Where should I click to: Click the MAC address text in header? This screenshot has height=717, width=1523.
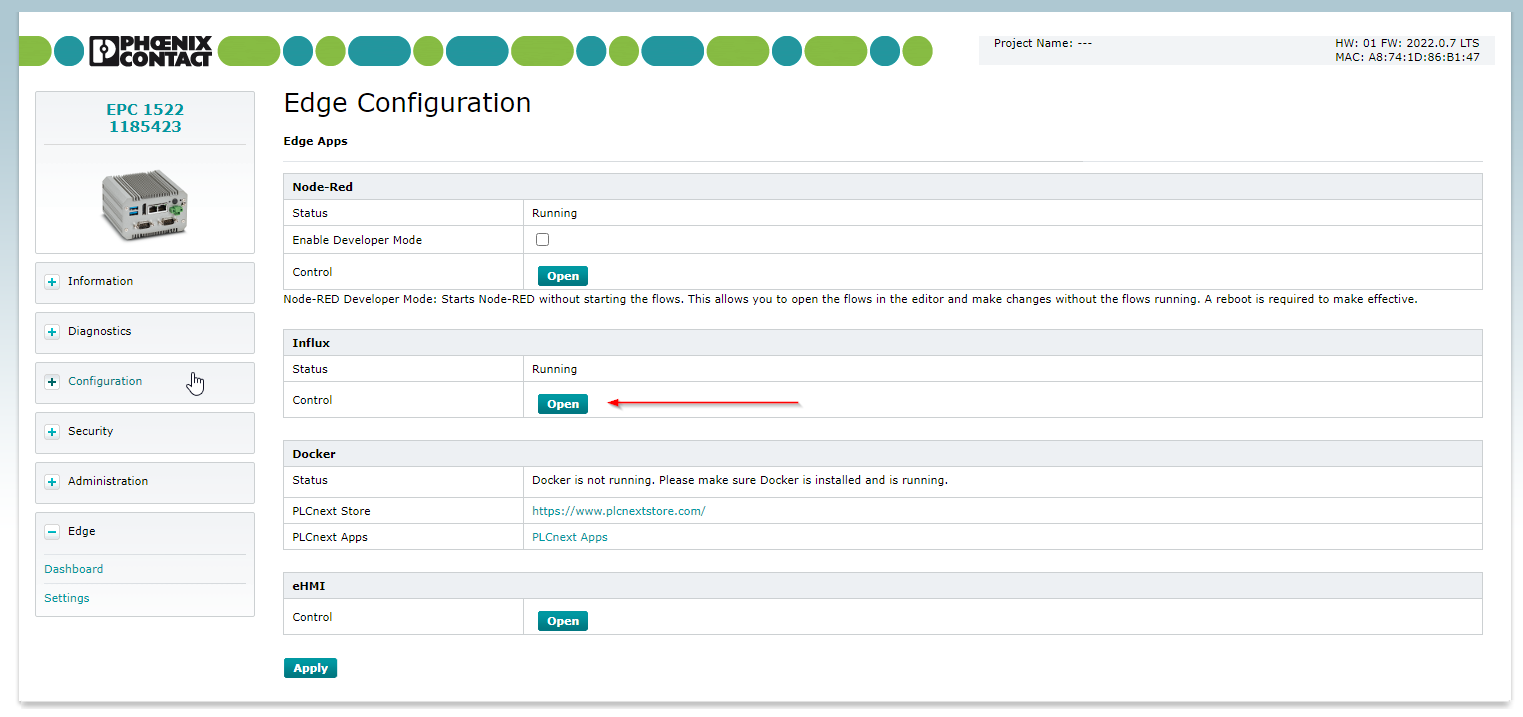1406,57
